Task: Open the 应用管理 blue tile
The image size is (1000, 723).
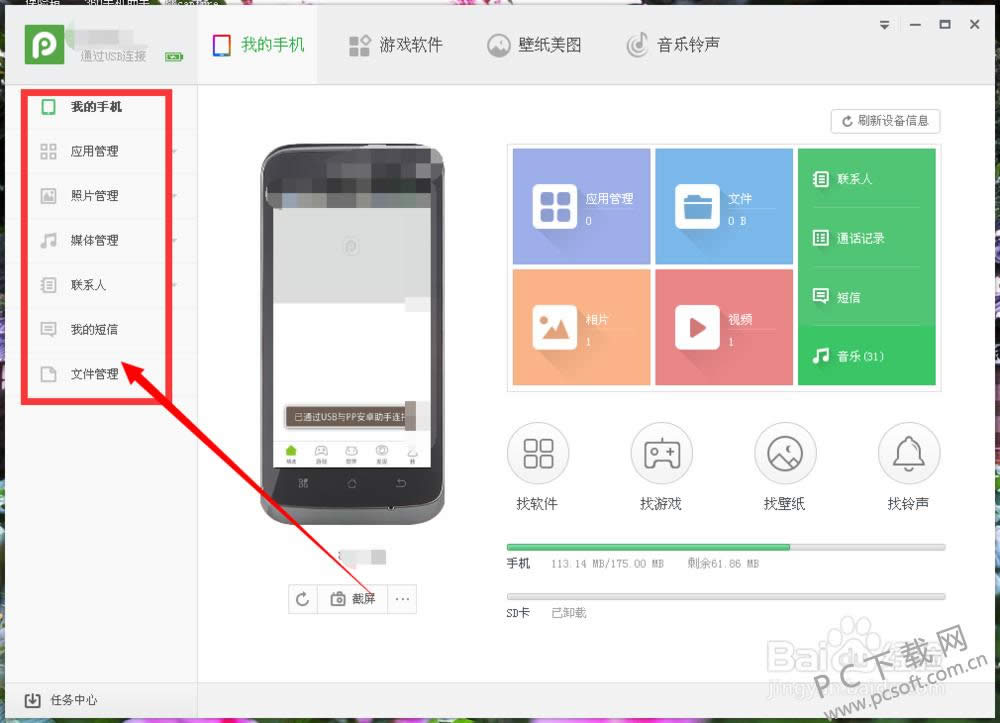Action: (x=581, y=205)
